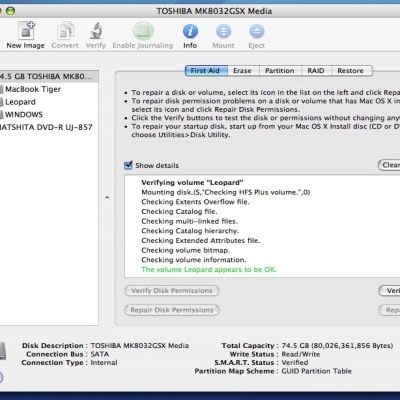
Task: Click the Disk Description 'TOSHIBA MK8032GSX Media' value
Action: click(x=140, y=346)
